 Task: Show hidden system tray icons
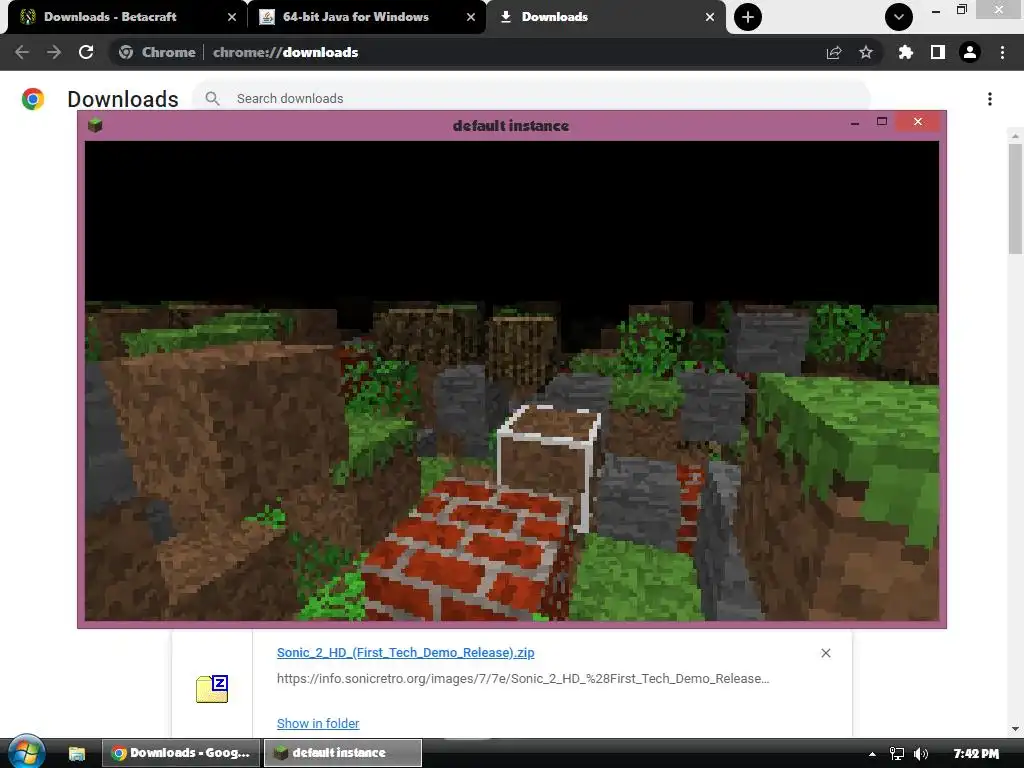(872, 754)
